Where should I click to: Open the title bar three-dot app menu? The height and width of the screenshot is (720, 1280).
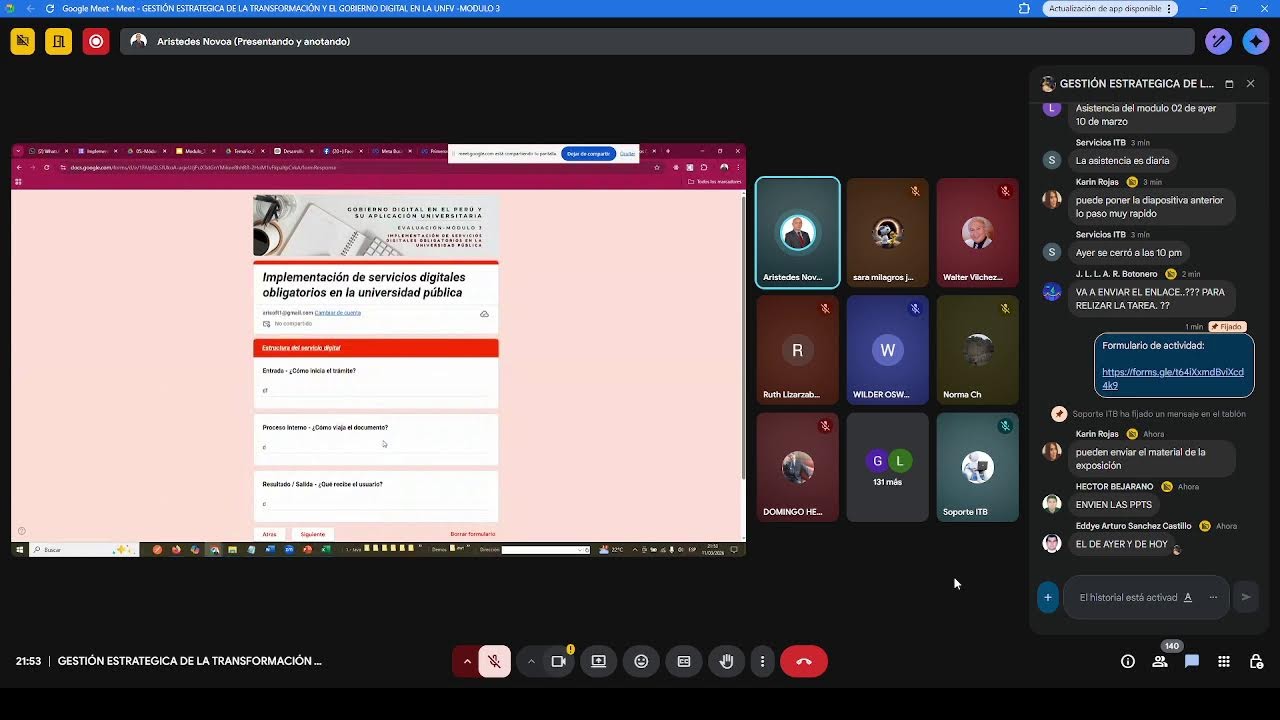point(1168,9)
